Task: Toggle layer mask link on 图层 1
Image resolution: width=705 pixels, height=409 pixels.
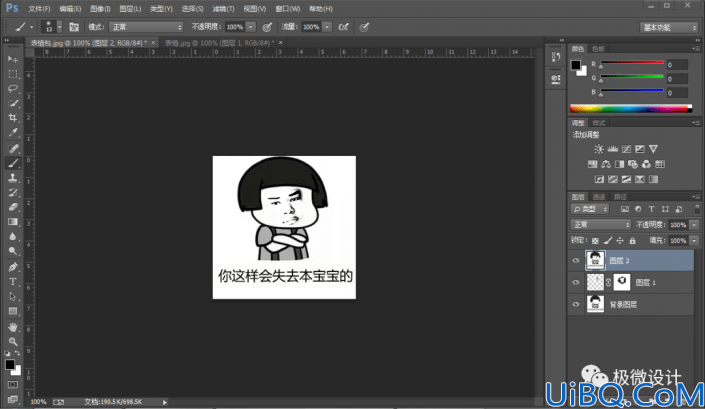Action: (x=608, y=282)
